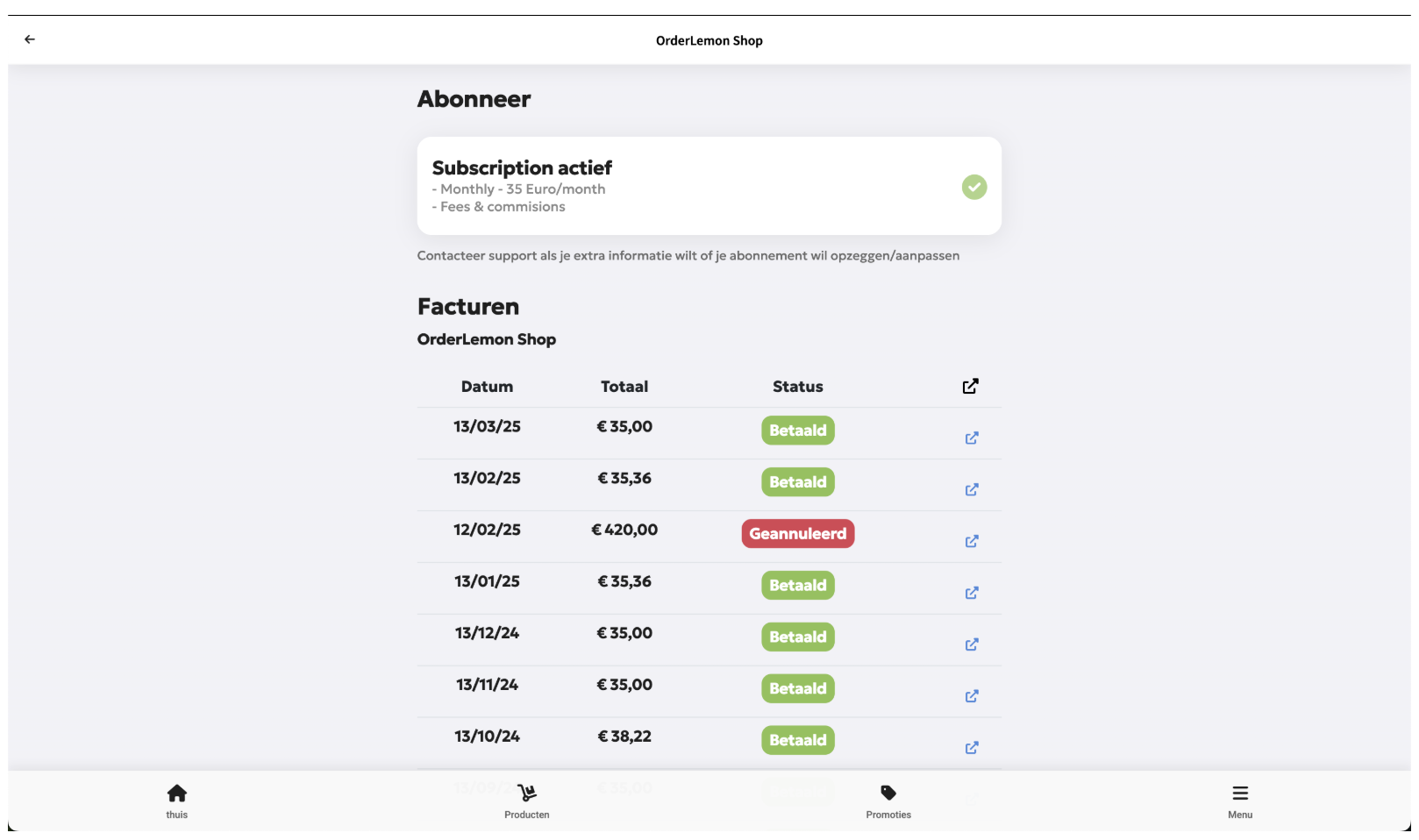Go to the thuis home tab

tap(177, 801)
